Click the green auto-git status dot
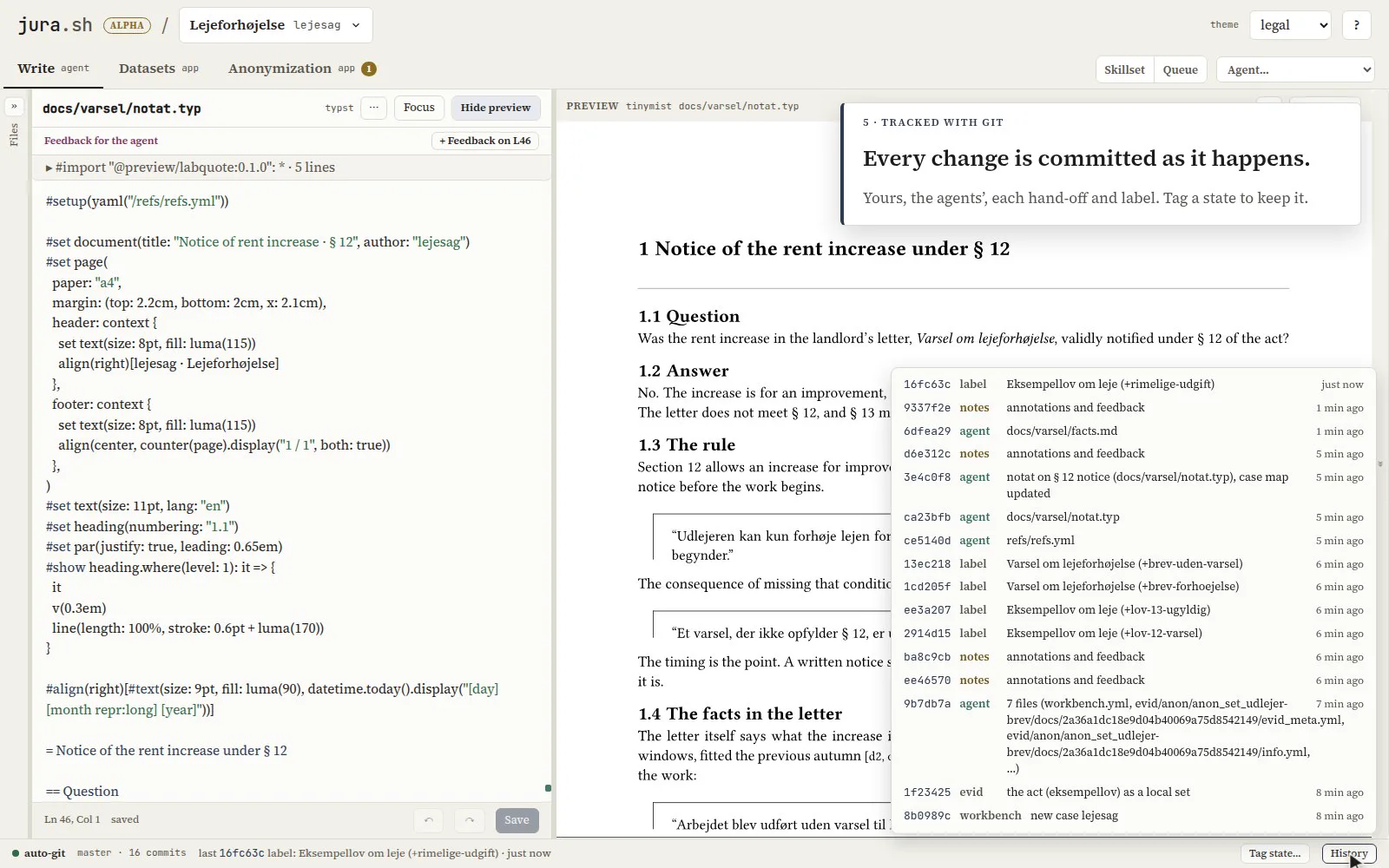This screenshot has height=868, width=1389. 16,853
